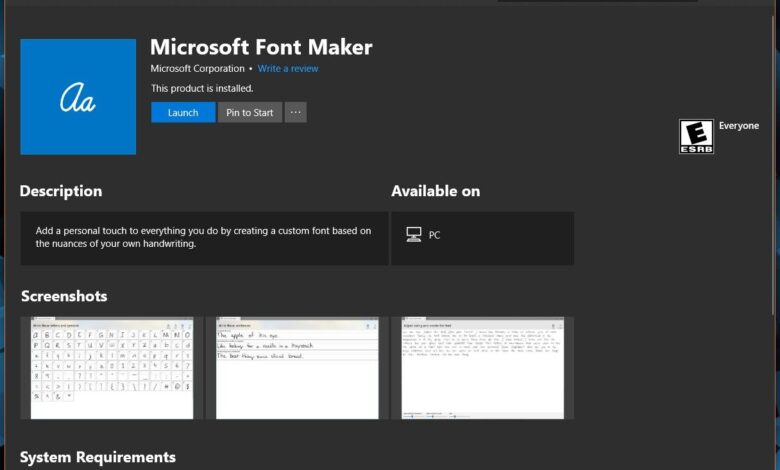This screenshot has width=780, height=470.
Task: Pin the app to Start
Action: point(250,112)
